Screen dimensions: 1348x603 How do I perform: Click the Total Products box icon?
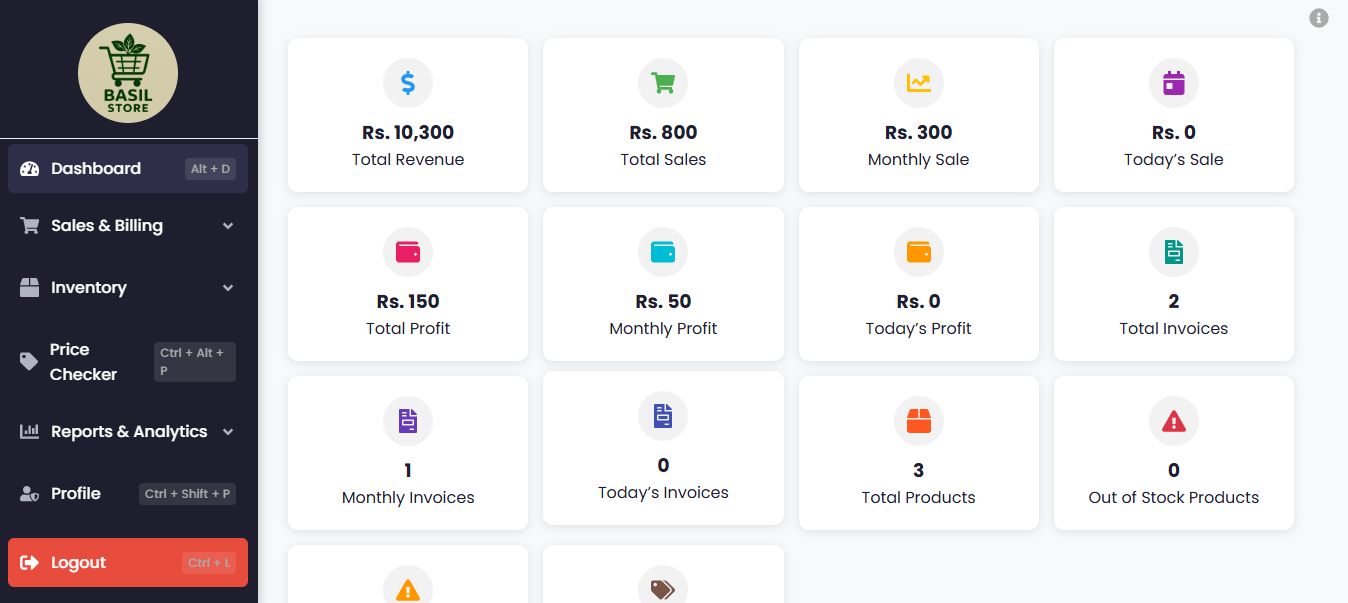click(x=918, y=421)
